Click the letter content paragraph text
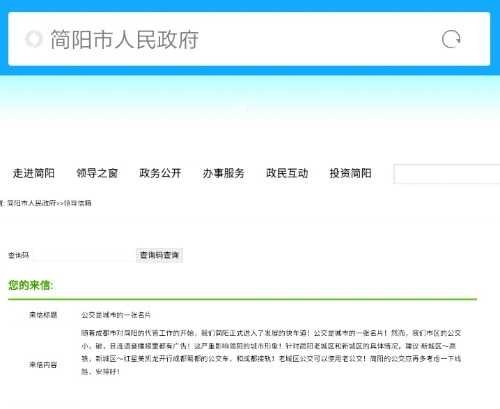The width and height of the screenshot is (500, 409). tap(271, 352)
